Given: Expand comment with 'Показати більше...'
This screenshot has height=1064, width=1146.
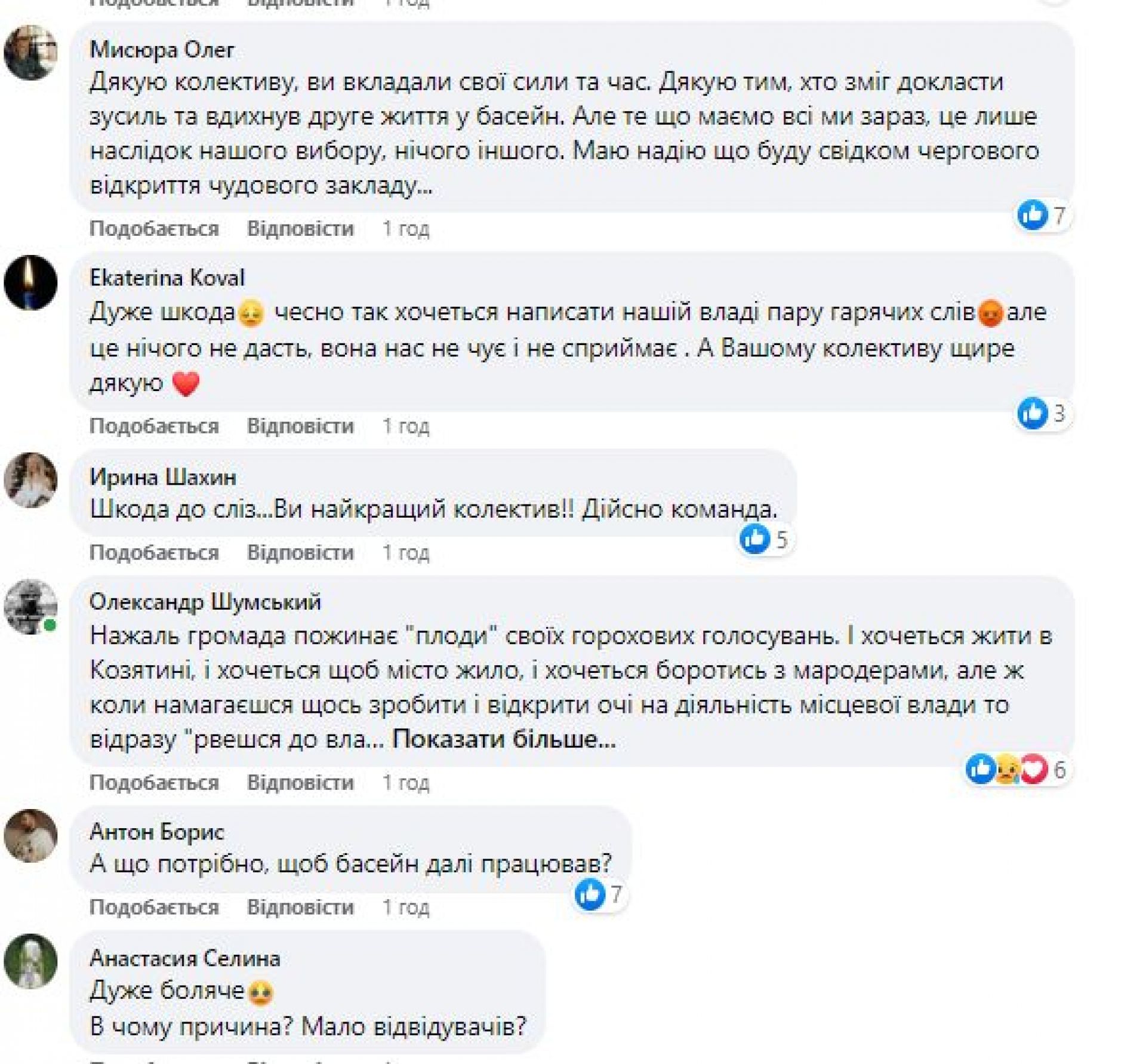Looking at the screenshot, I should pos(503,740).
